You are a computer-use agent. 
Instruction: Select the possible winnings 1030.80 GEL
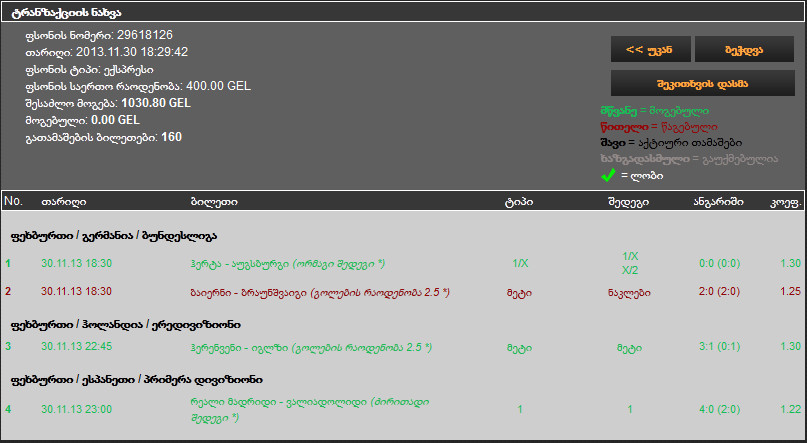156,103
